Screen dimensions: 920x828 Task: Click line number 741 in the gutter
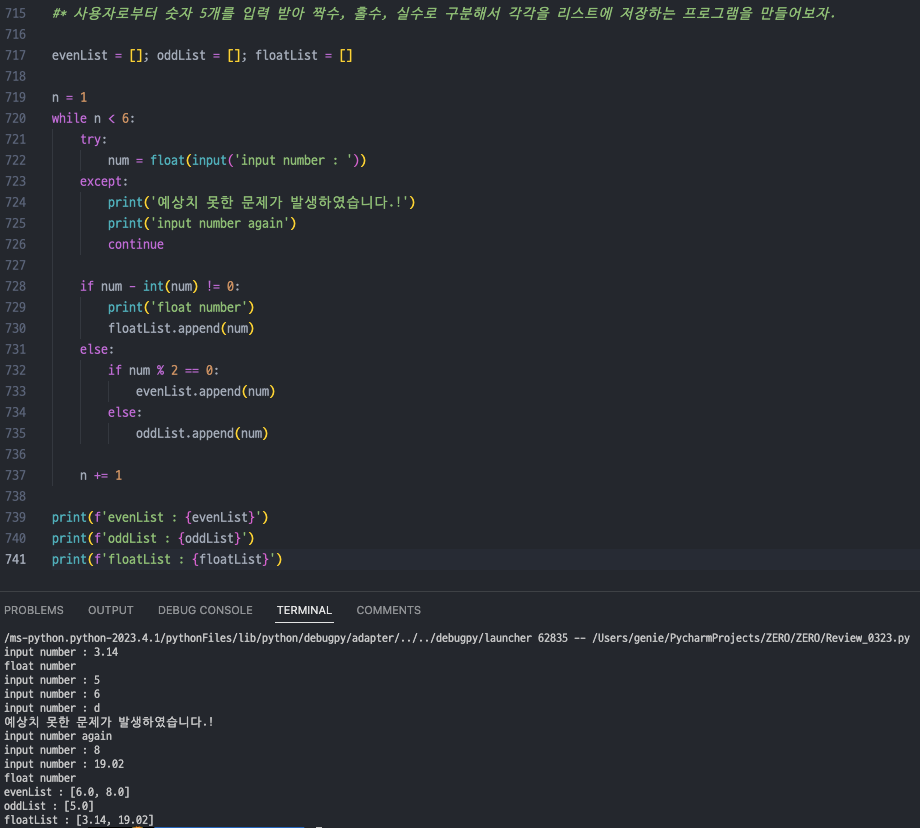click(15, 559)
